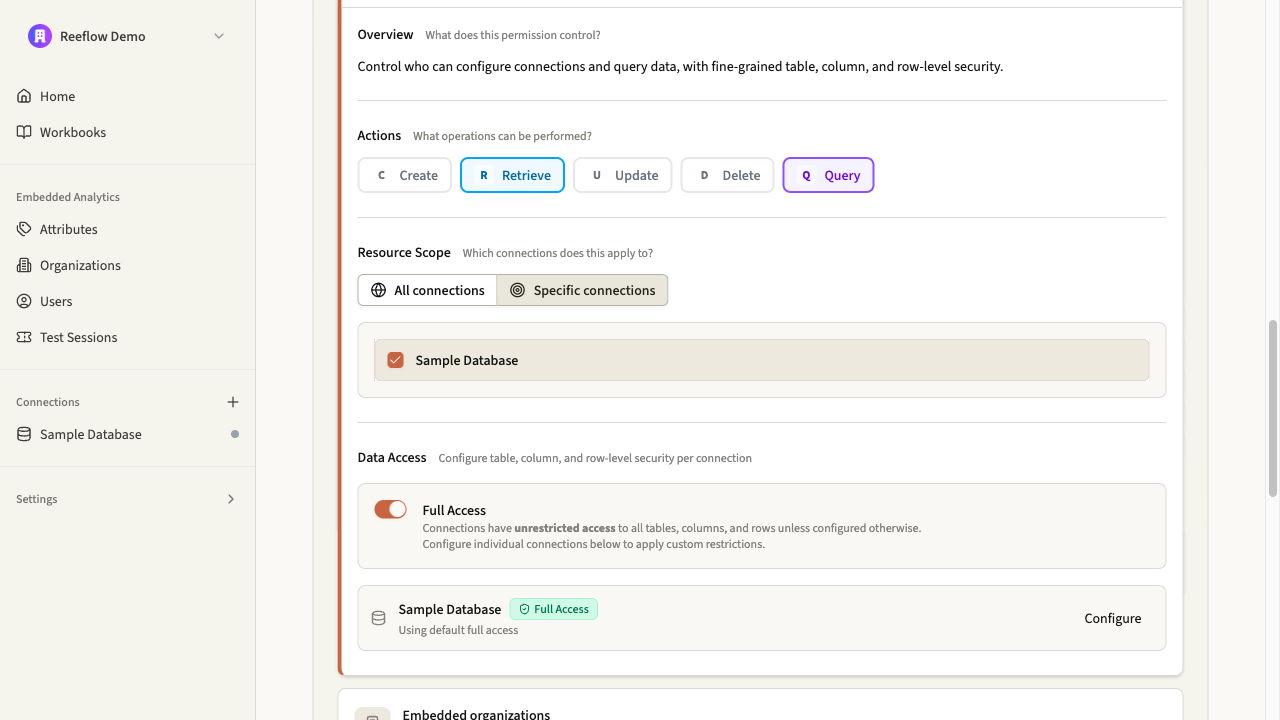Click the Full Access status badge

click(553, 609)
